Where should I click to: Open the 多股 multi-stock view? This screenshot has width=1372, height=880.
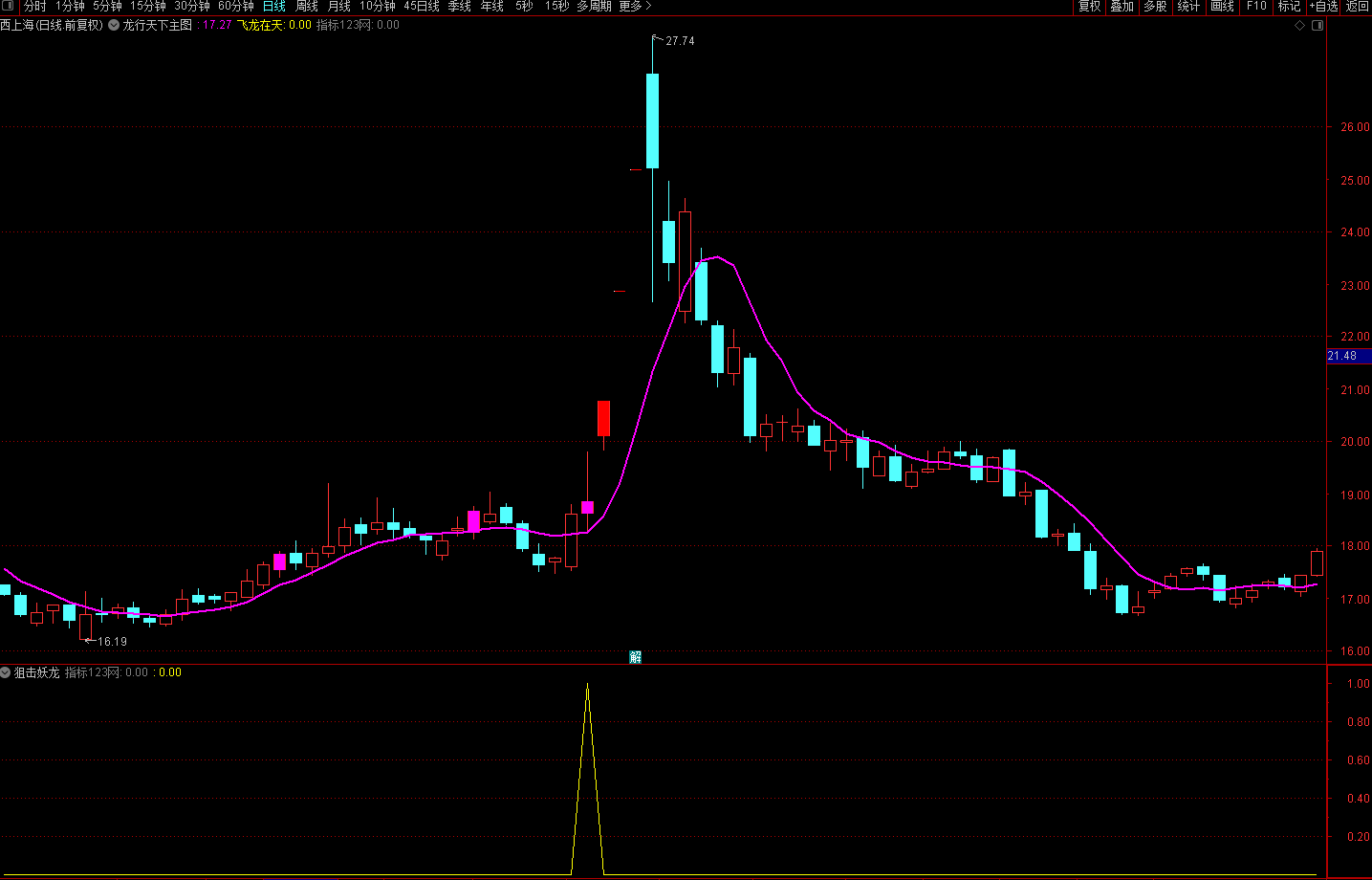pyautogui.click(x=1155, y=7)
